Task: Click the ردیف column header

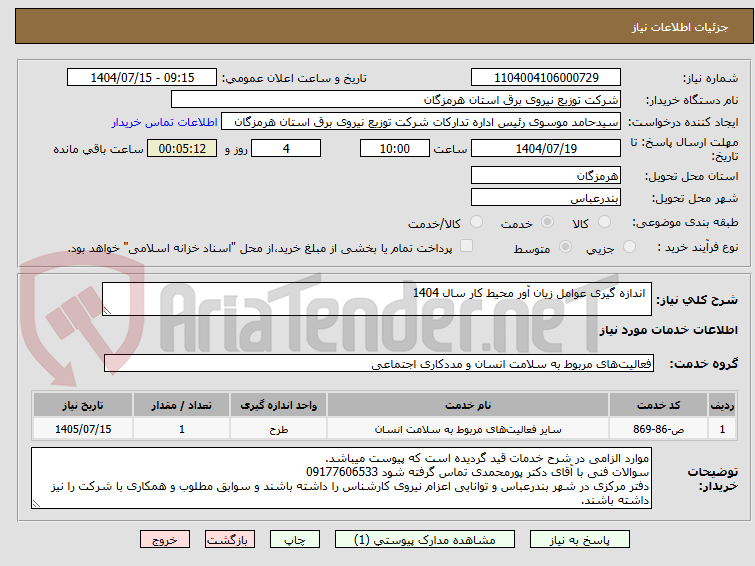Action: 722,405
